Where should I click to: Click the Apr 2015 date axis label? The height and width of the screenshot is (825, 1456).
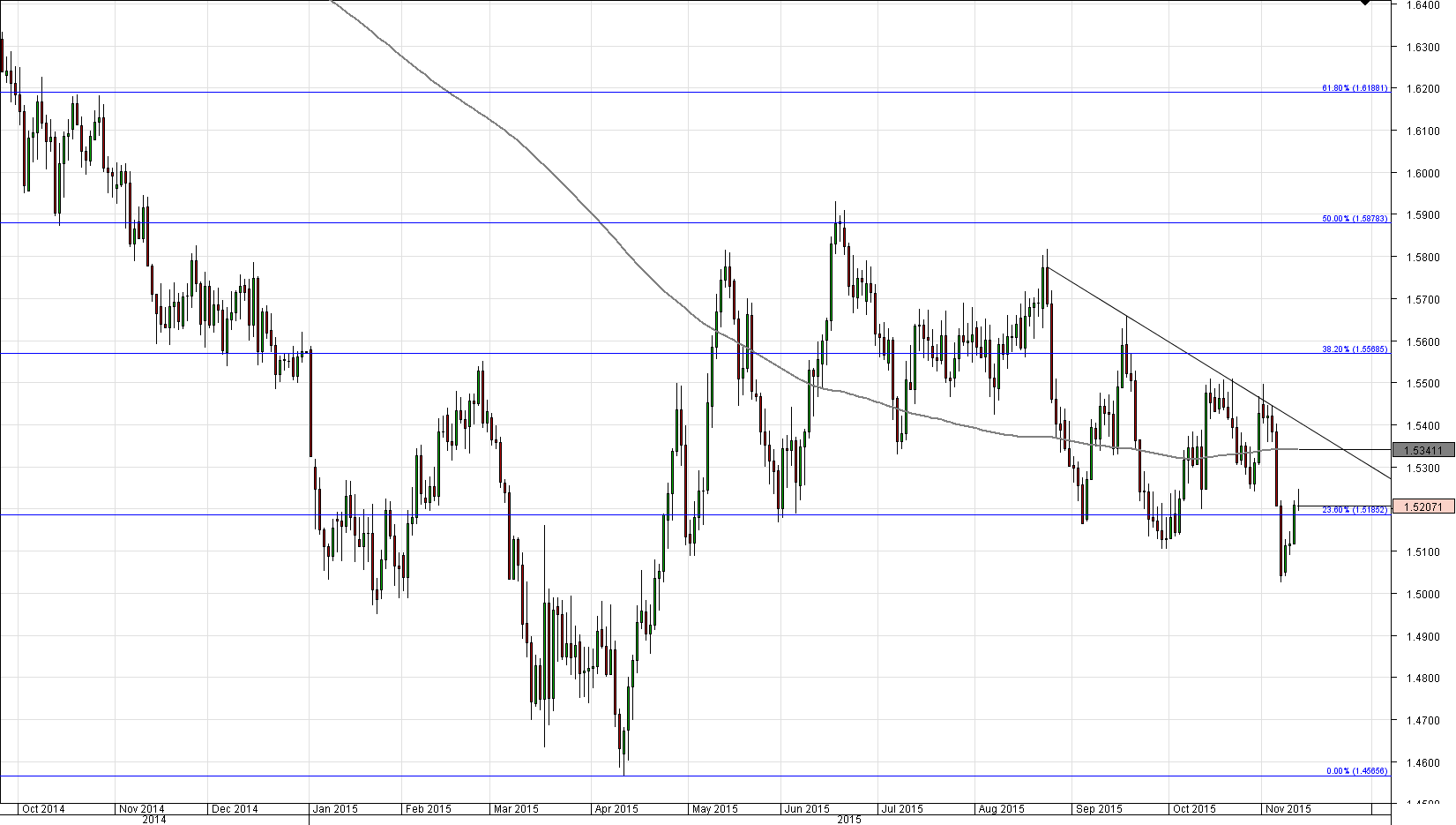pyautogui.click(x=616, y=809)
